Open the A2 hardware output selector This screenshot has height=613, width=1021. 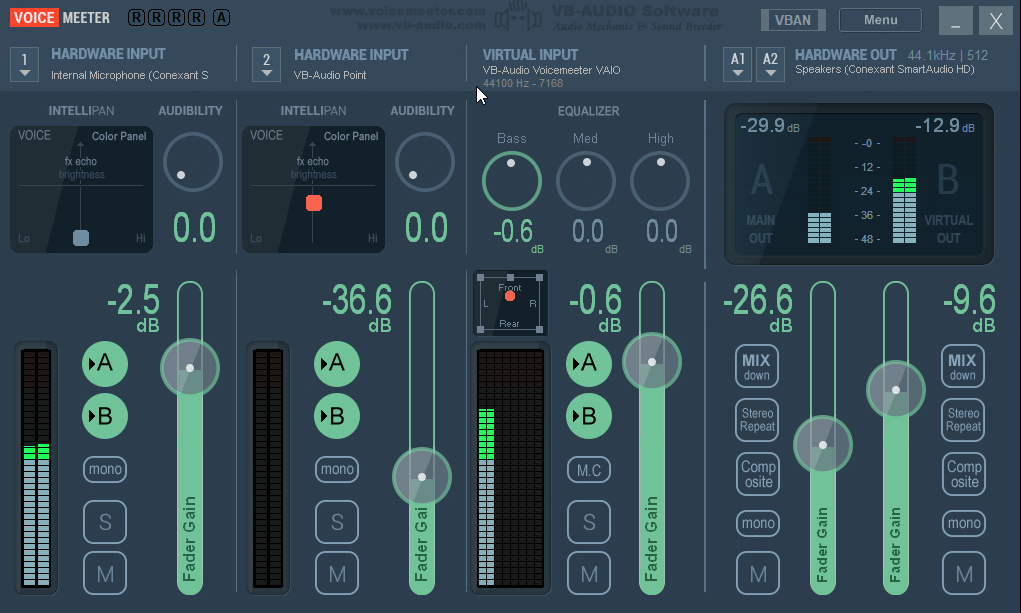770,64
